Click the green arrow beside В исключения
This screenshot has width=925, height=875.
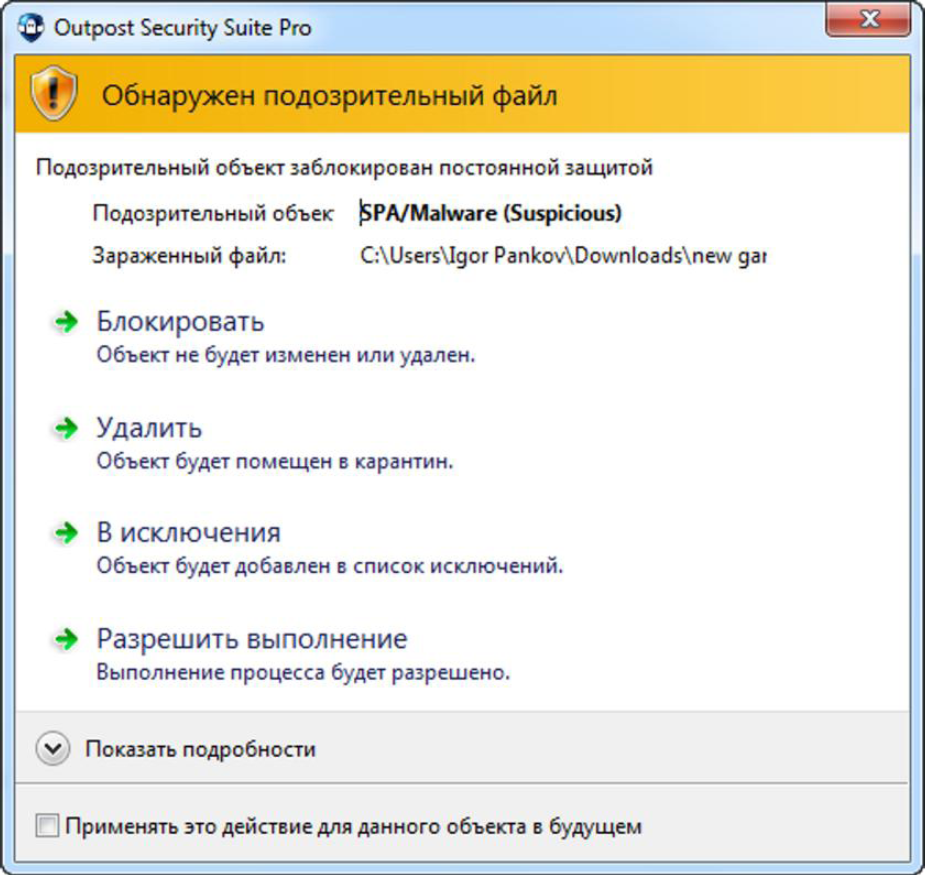click(x=66, y=533)
